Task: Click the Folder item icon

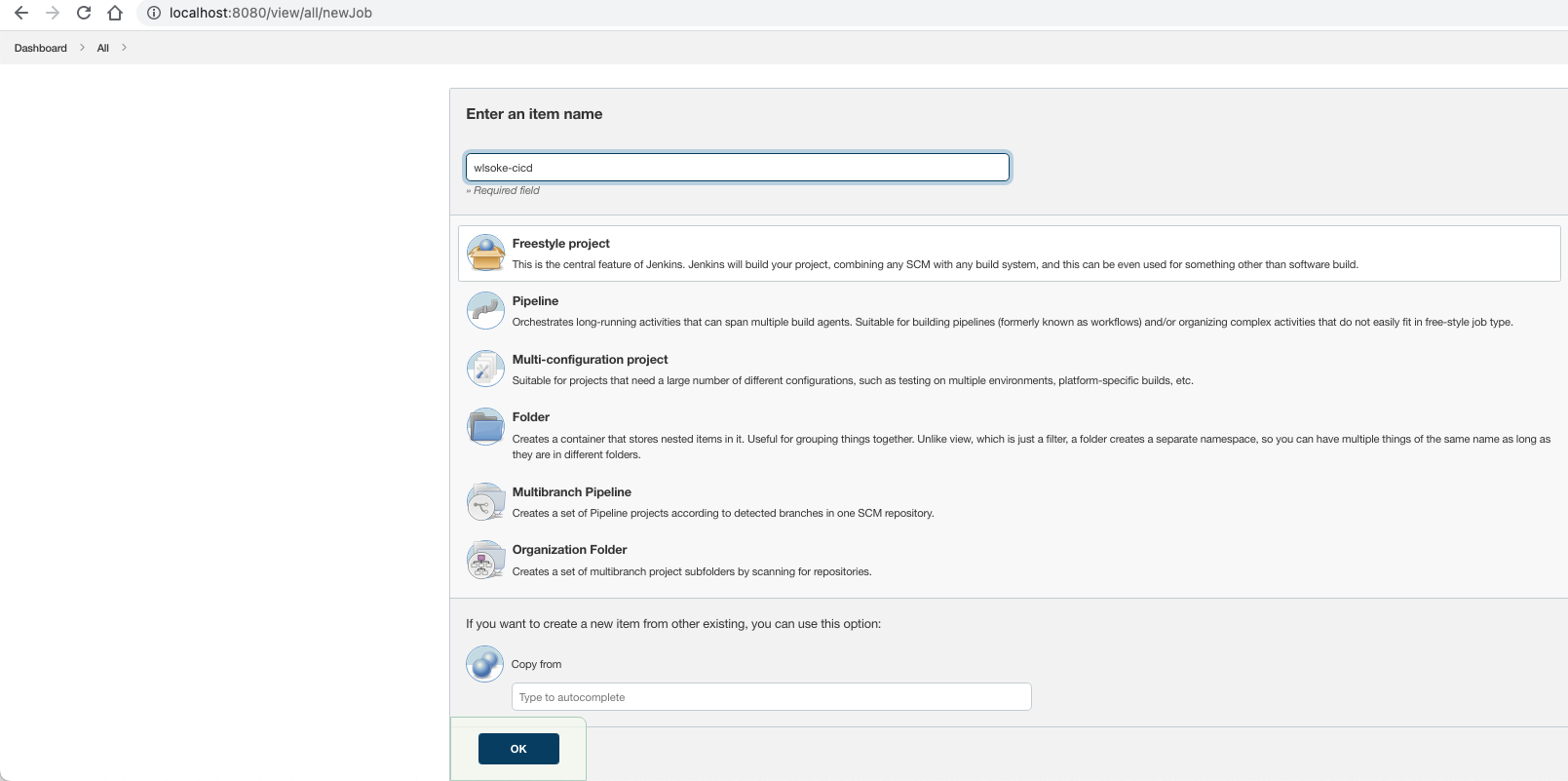Action: pyautogui.click(x=485, y=427)
